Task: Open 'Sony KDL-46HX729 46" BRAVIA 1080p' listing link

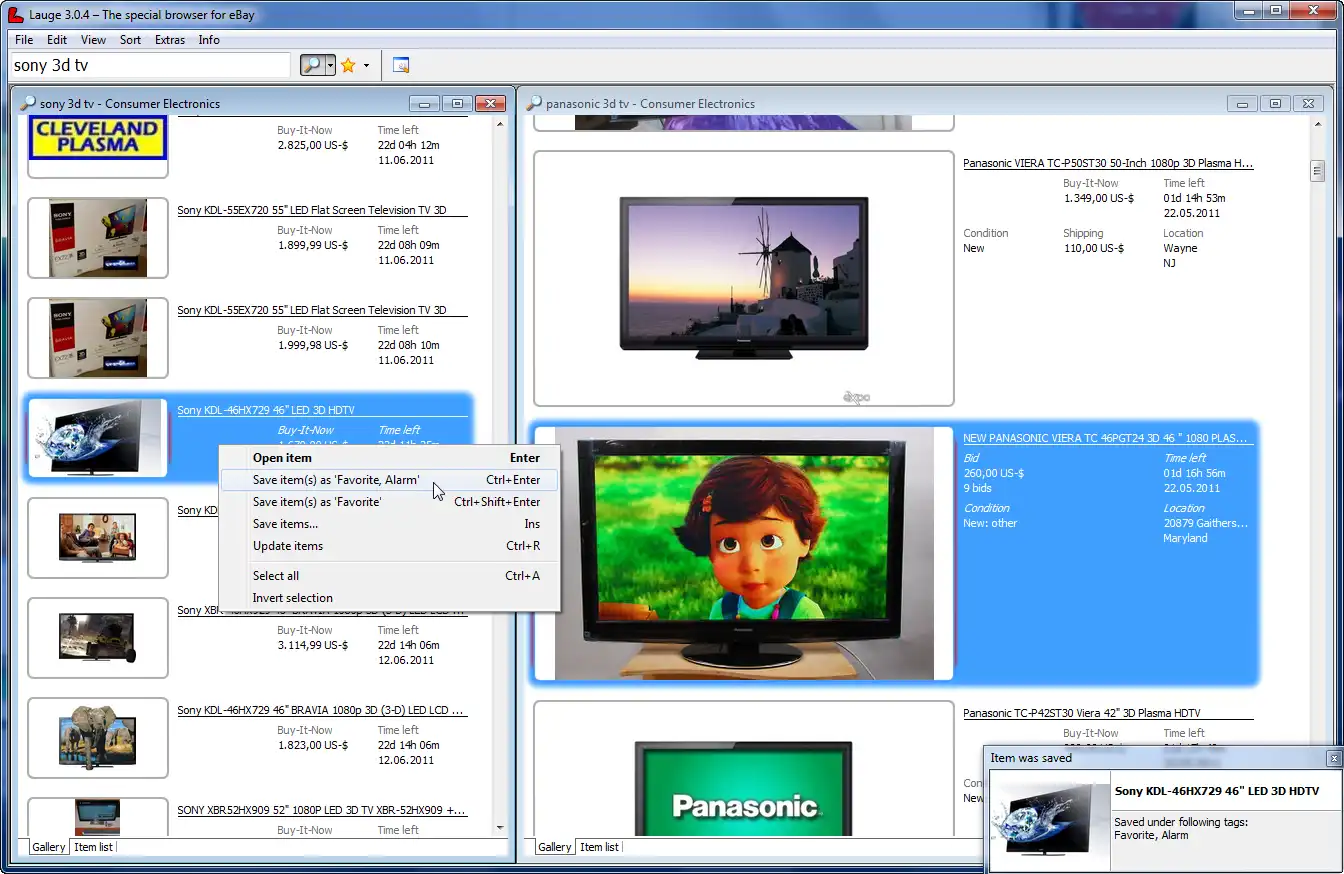Action: (322, 711)
